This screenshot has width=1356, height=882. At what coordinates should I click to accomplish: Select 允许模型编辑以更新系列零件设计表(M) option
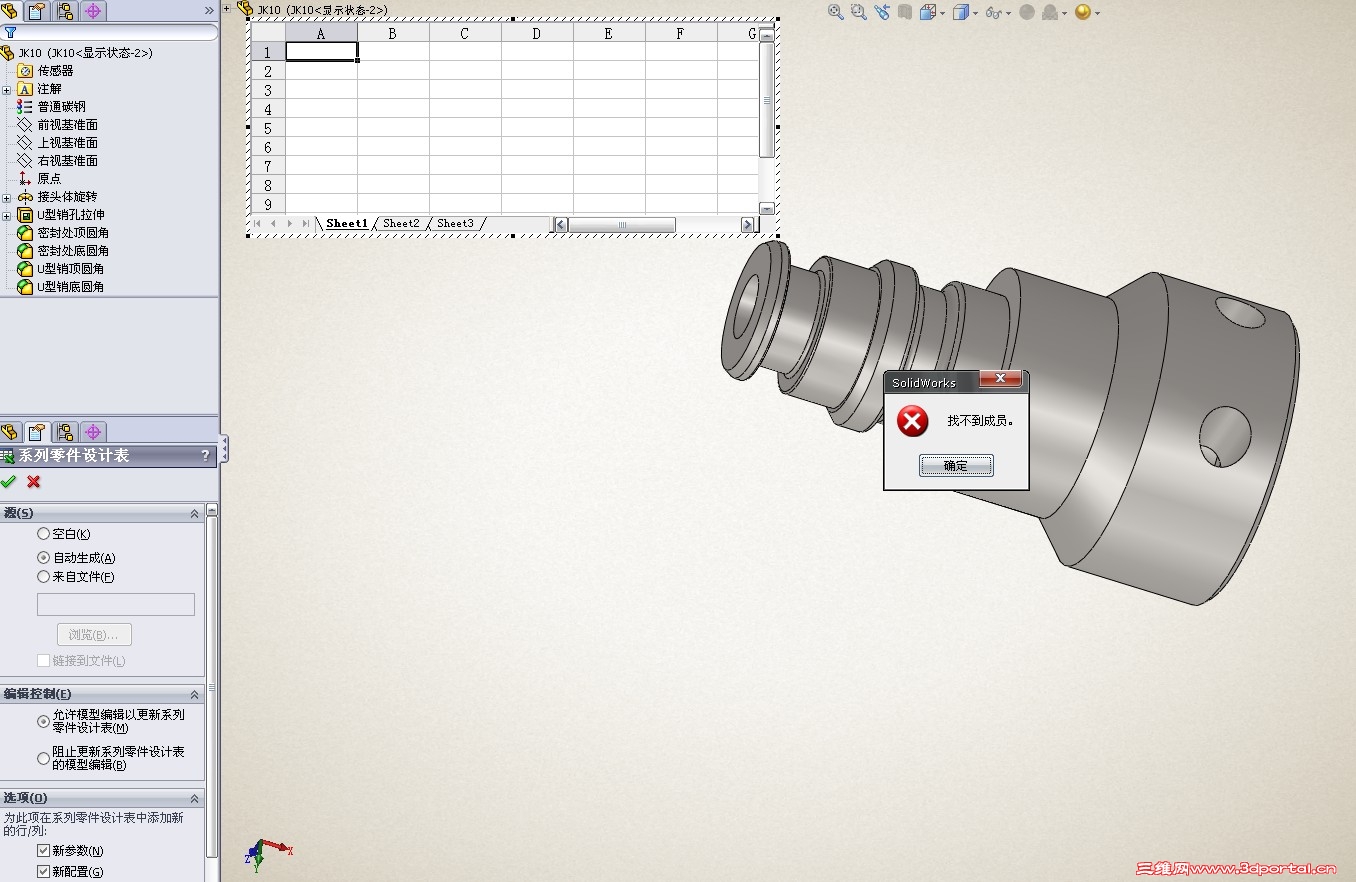click(x=43, y=721)
